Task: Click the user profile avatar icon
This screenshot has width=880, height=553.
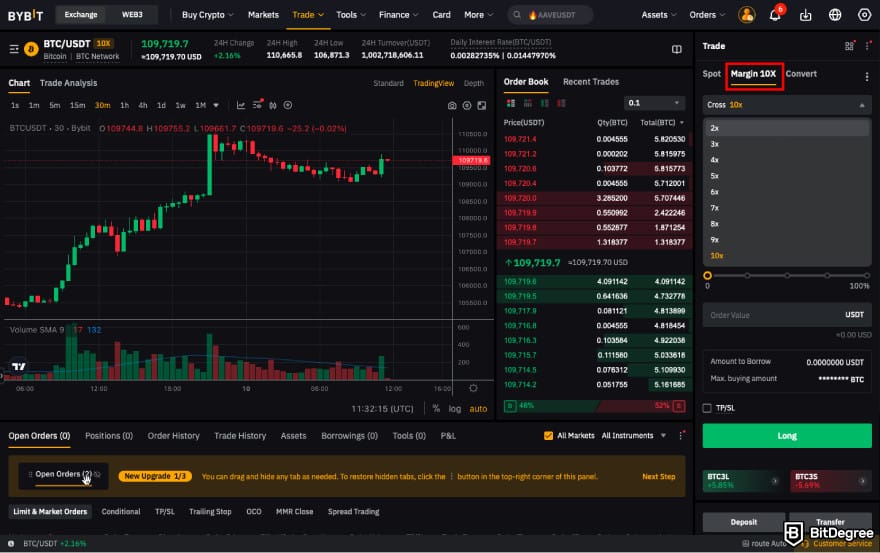Action: (x=746, y=15)
